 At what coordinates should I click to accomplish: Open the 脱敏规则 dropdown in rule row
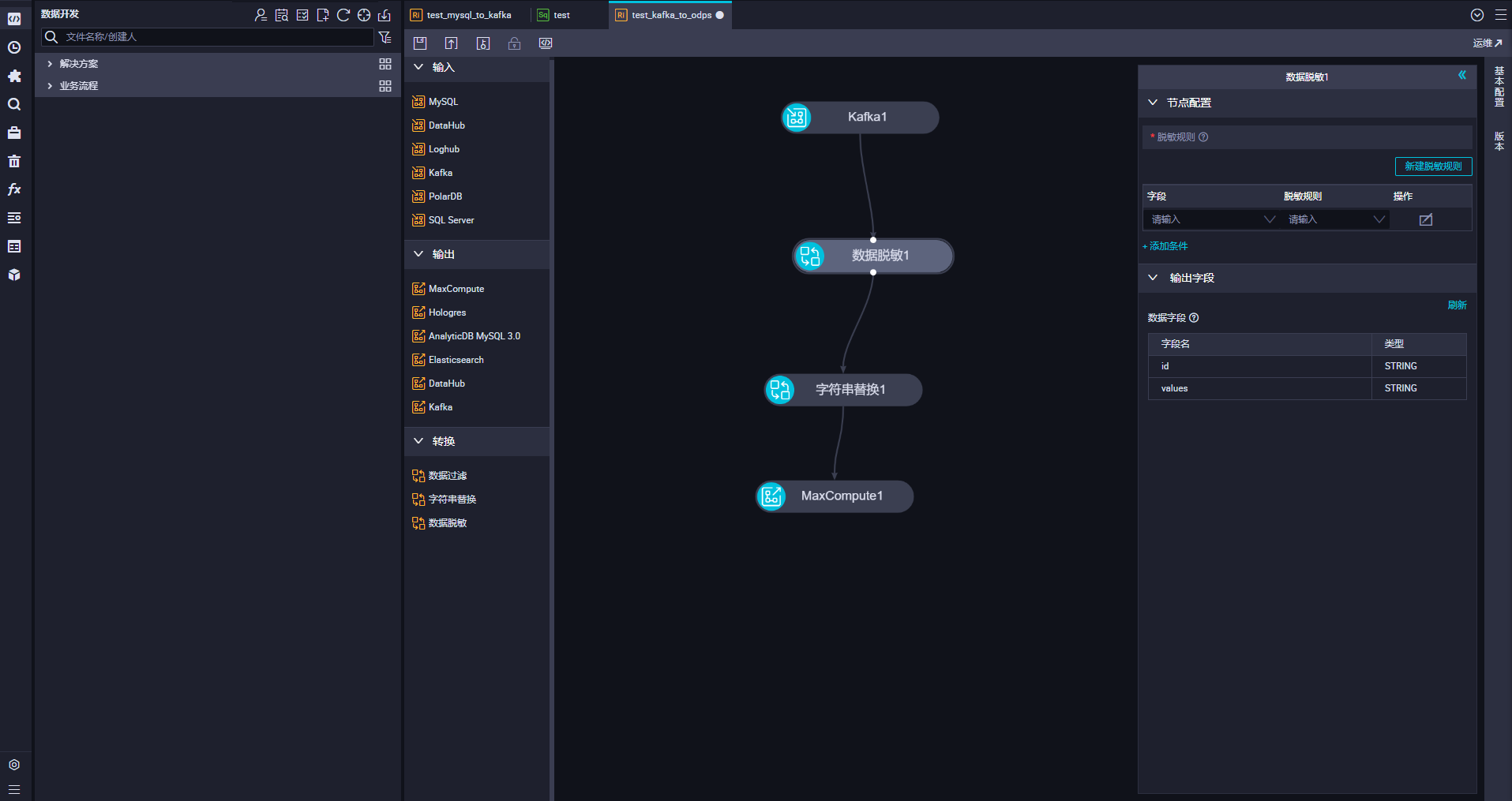coord(1335,219)
